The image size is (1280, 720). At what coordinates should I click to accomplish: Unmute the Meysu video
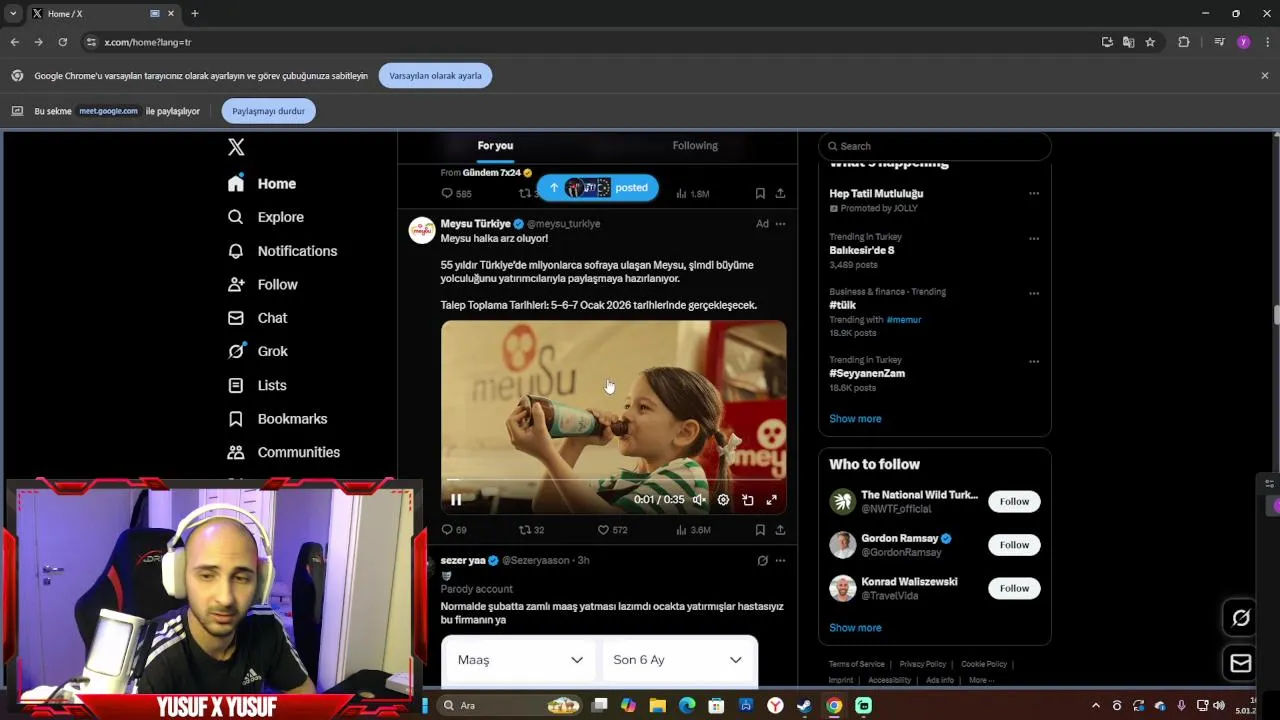699,500
